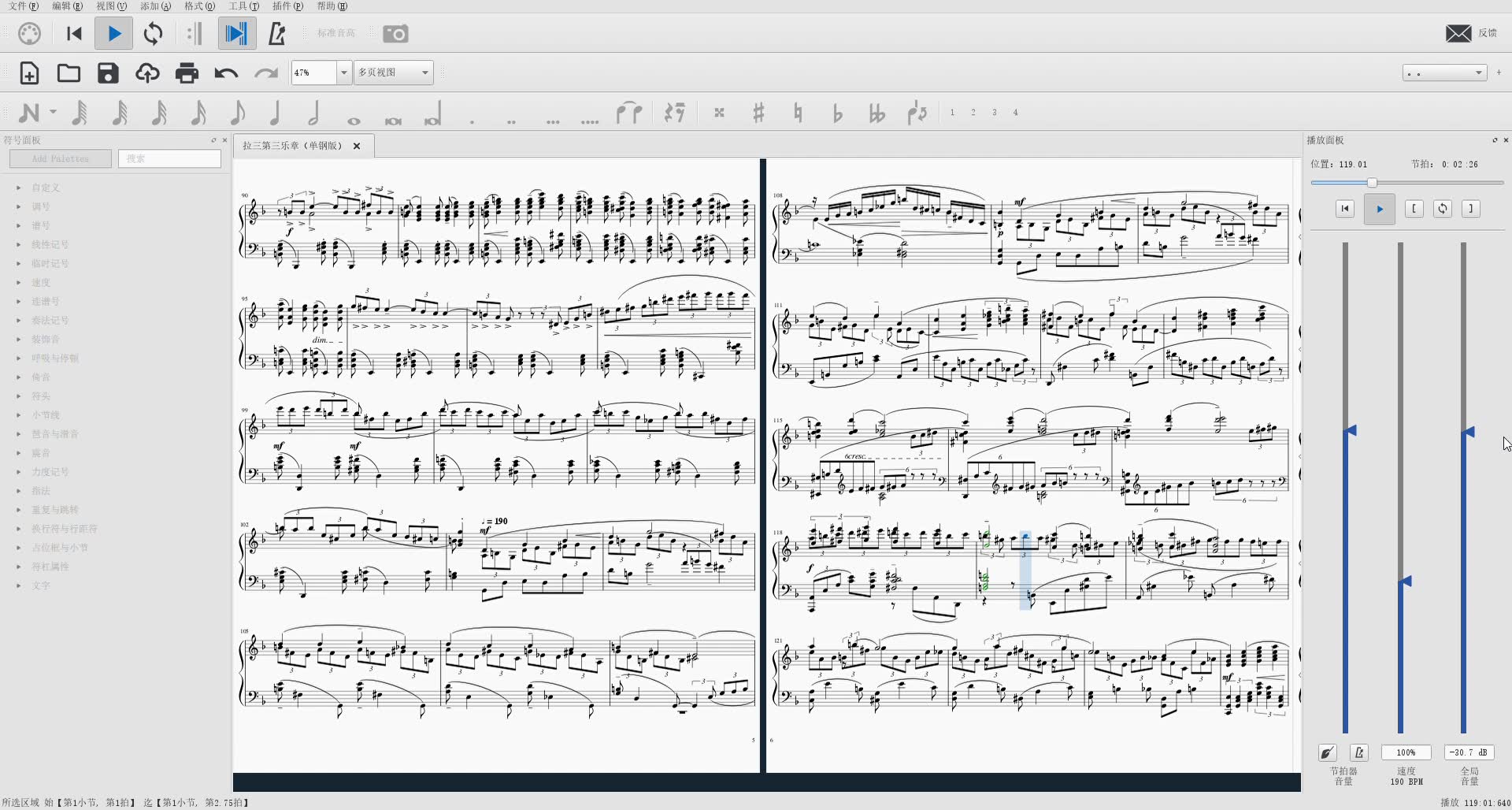Image resolution: width=1512 pixels, height=810 pixels.
Task: Select voice 1
Action: coord(952,113)
